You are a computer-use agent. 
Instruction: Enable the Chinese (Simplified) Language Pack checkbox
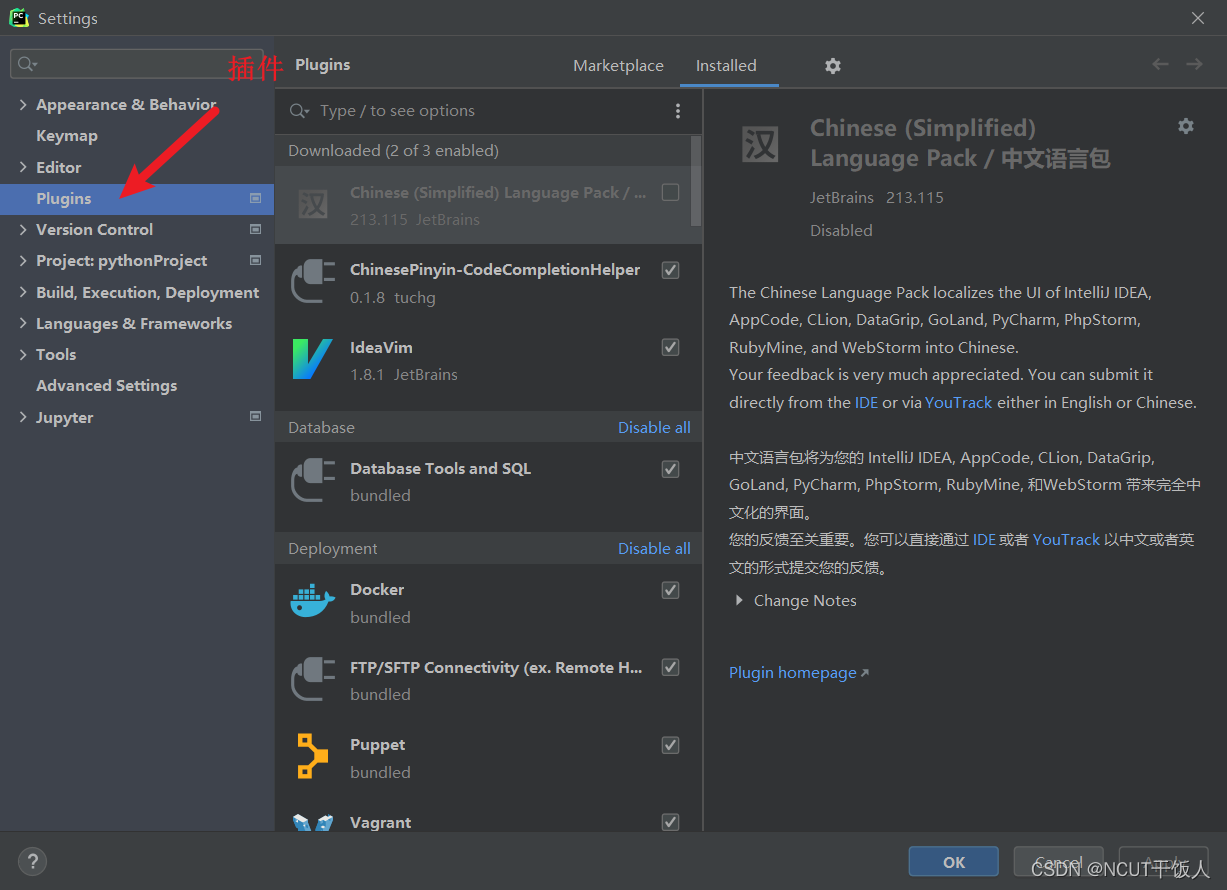670,192
